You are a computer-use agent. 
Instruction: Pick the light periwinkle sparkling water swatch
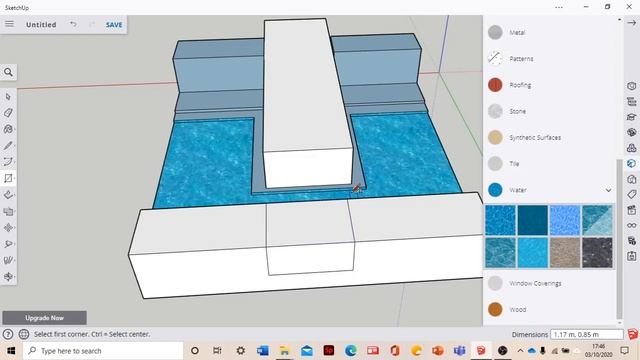pyautogui.click(x=565, y=220)
